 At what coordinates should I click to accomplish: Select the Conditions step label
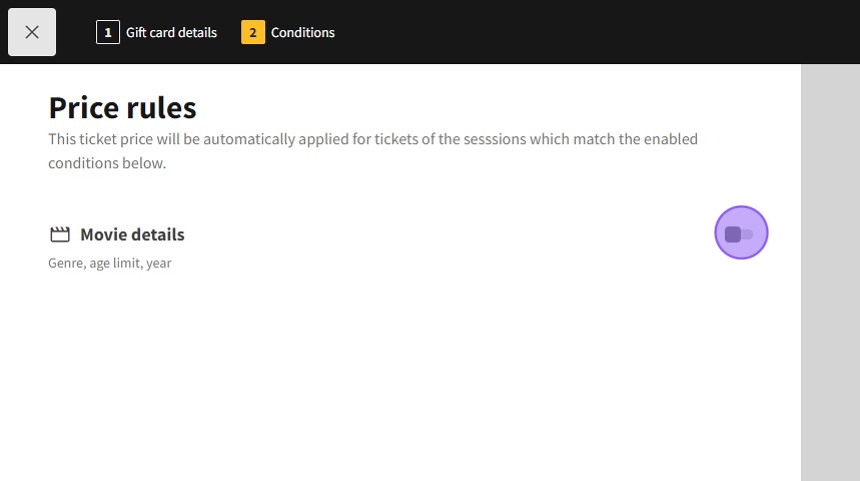pyautogui.click(x=302, y=32)
